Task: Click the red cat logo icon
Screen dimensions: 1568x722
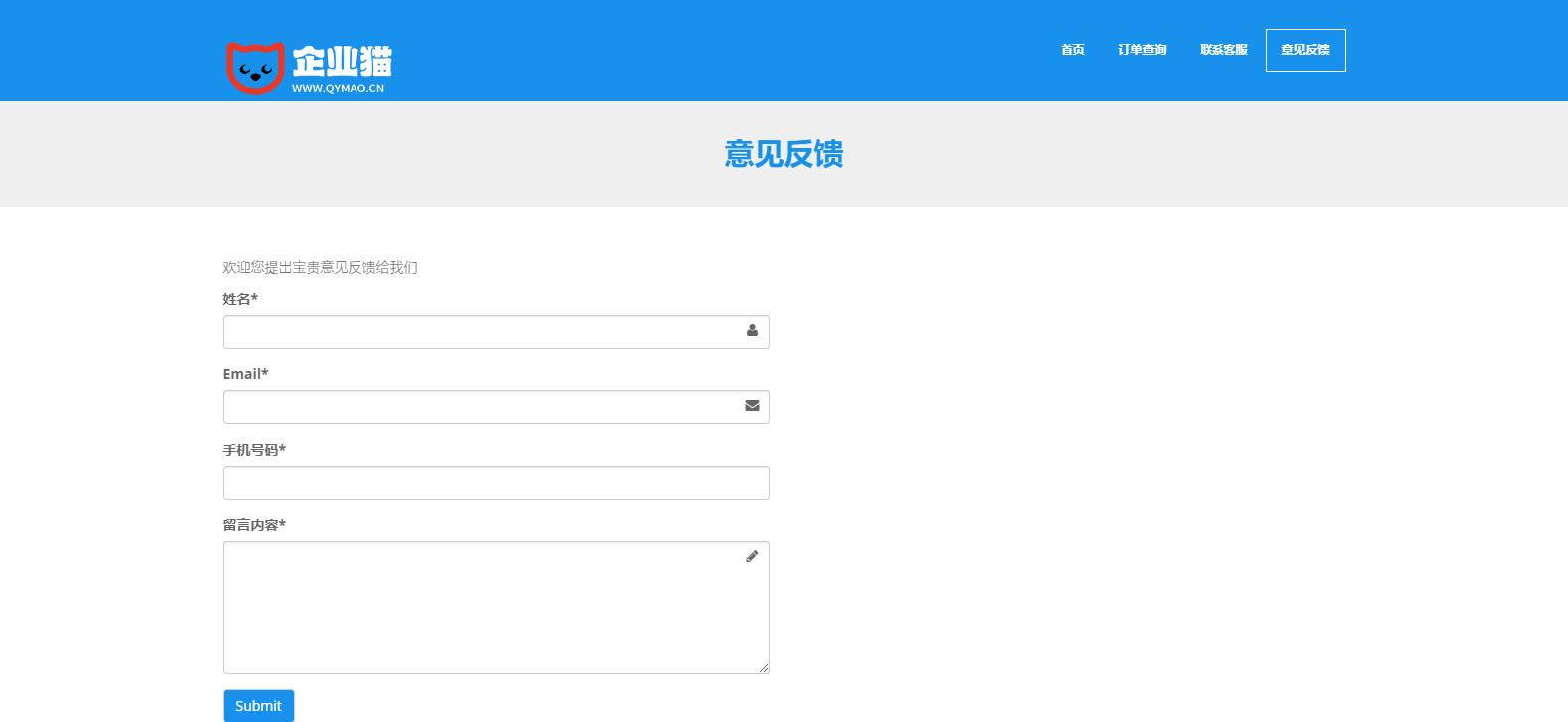Action: pos(255,68)
